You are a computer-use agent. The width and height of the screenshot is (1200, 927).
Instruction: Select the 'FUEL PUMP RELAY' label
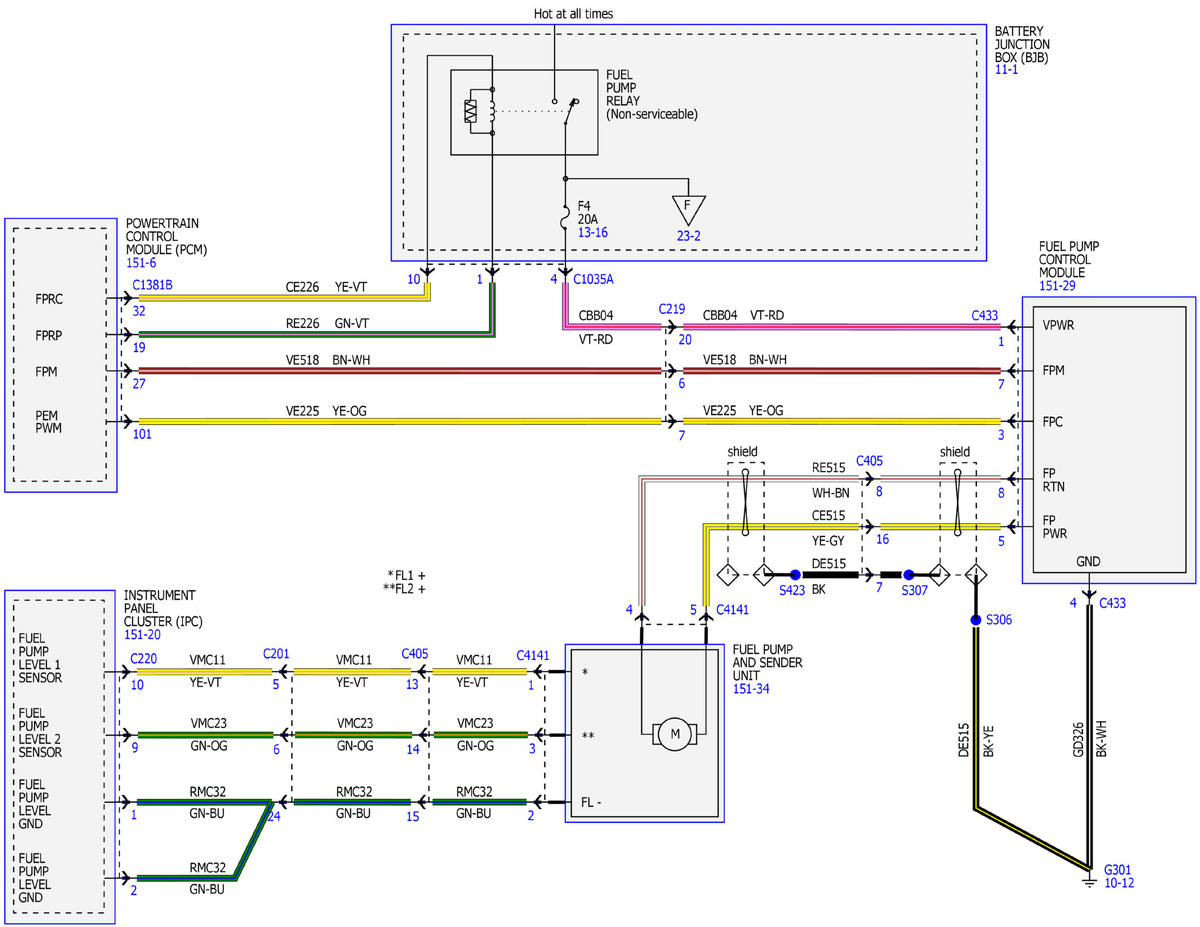(623, 87)
